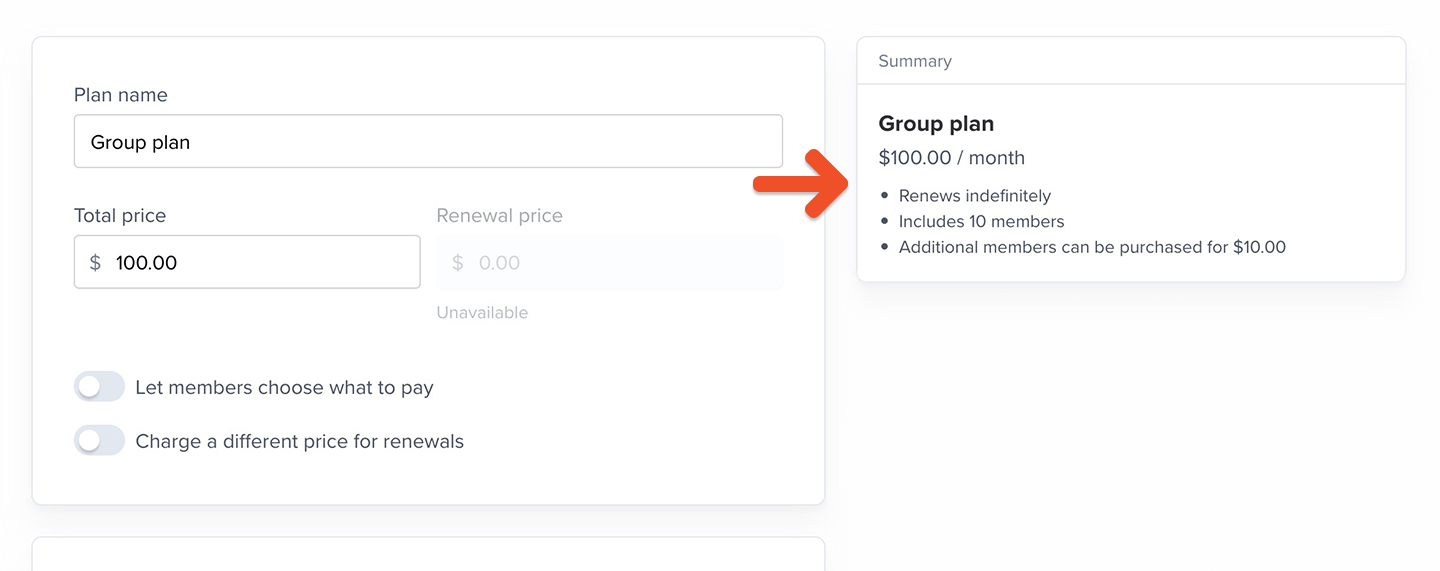Image resolution: width=1440 pixels, height=571 pixels.
Task: Click the dollar sign in Total price
Action: pyautogui.click(x=95, y=263)
